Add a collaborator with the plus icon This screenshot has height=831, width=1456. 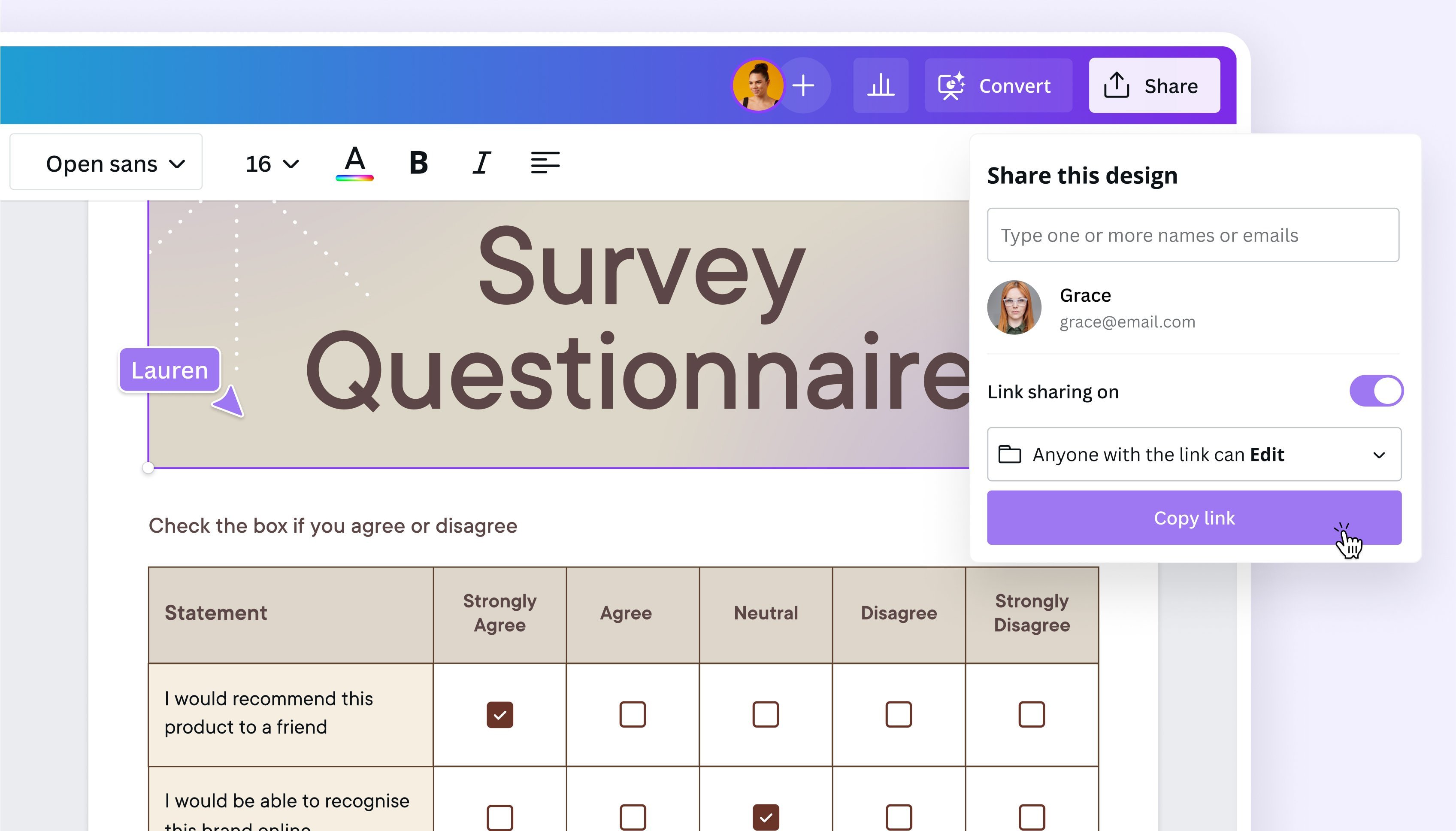pyautogui.click(x=803, y=85)
